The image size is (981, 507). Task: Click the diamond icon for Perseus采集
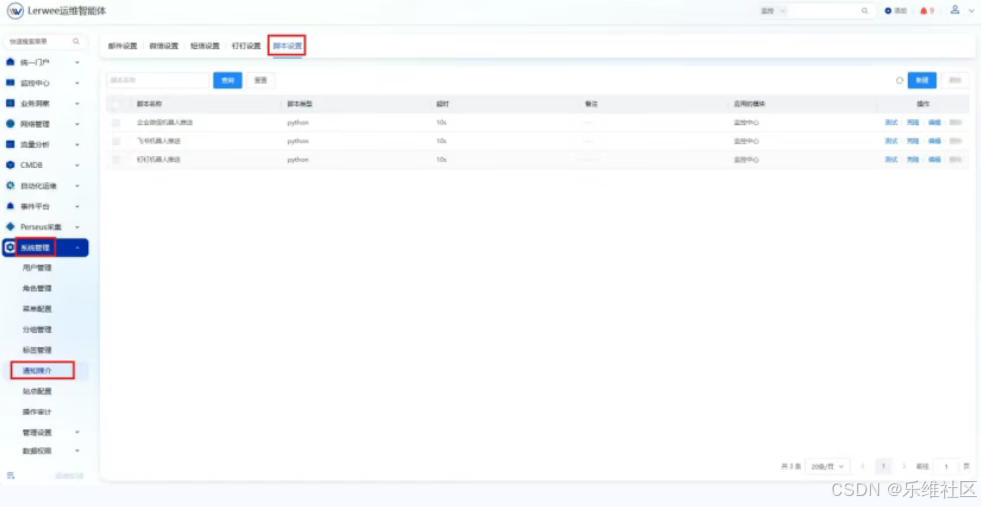(x=10, y=227)
